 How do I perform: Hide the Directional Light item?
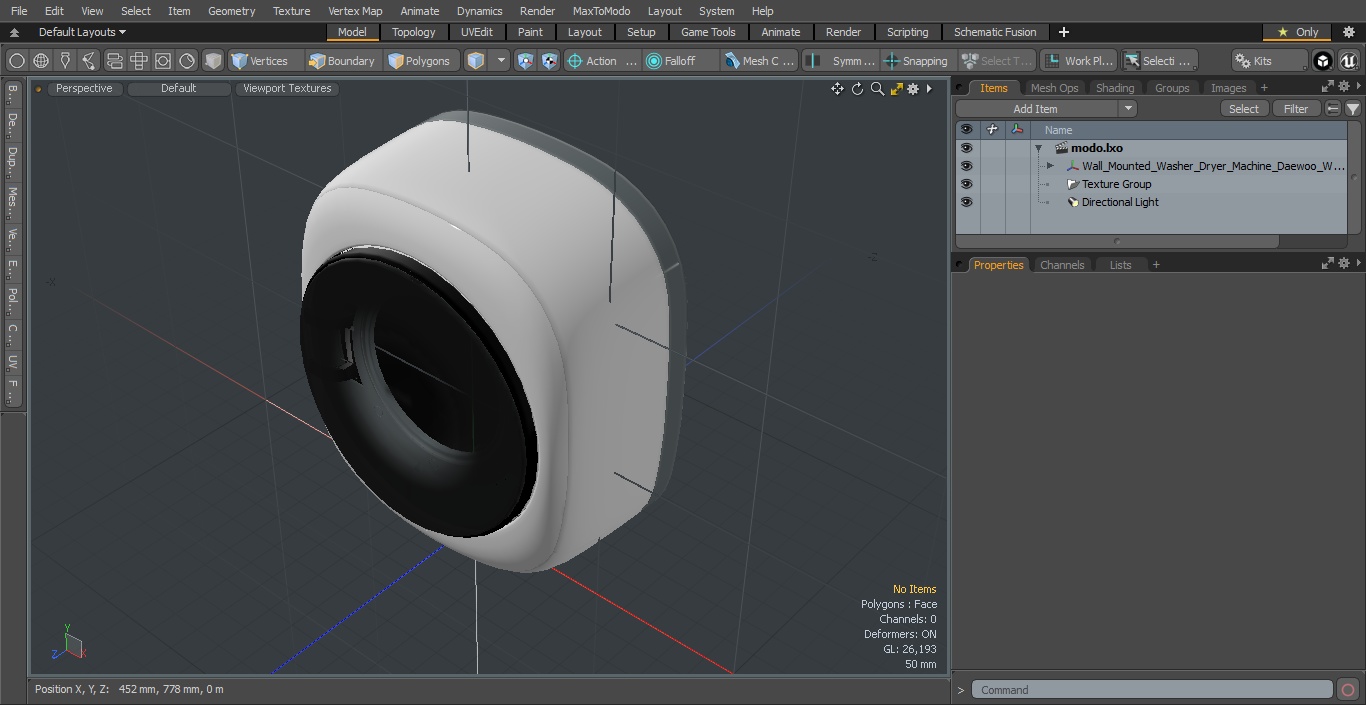coord(966,202)
